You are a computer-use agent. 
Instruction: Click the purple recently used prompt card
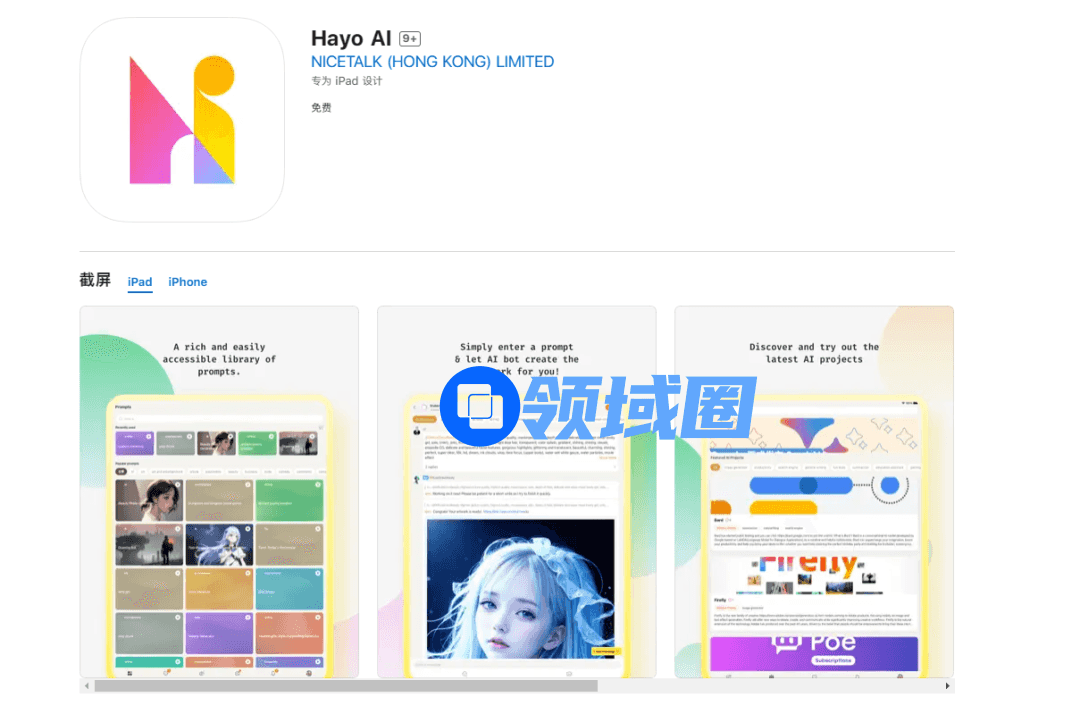coord(133,443)
